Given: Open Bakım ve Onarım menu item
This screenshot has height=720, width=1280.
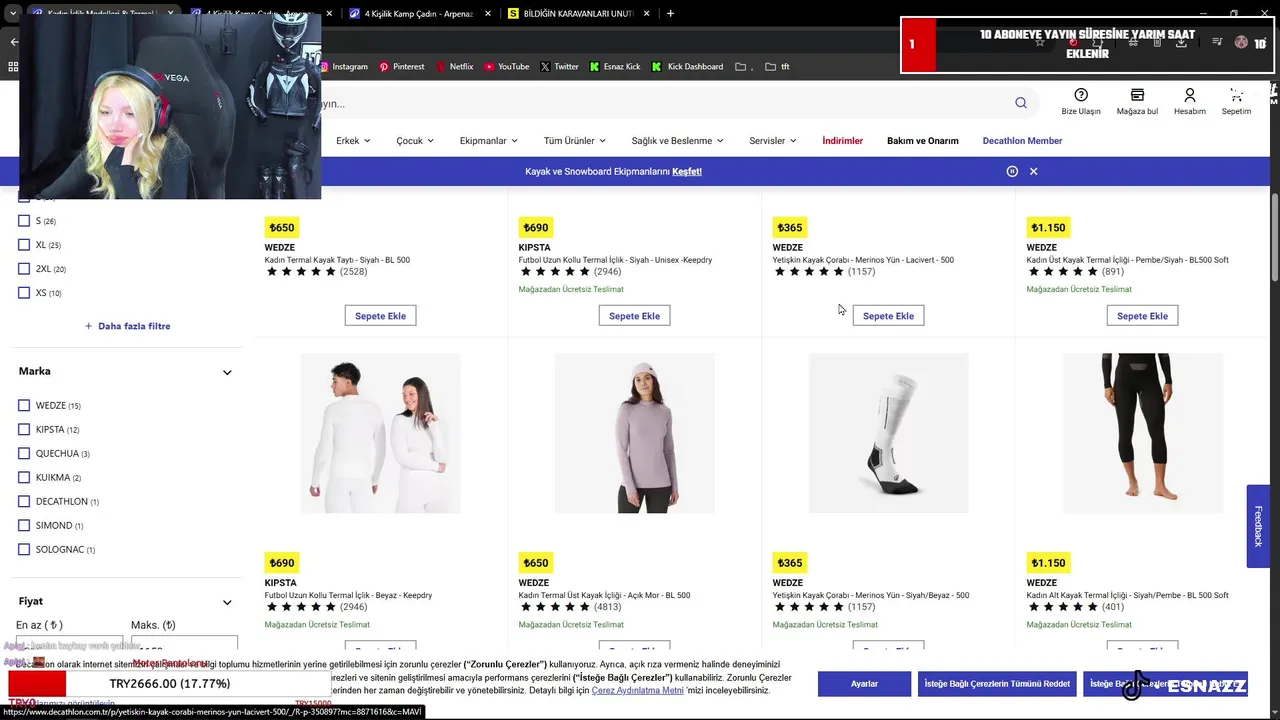Looking at the screenshot, I should click(x=922, y=141).
